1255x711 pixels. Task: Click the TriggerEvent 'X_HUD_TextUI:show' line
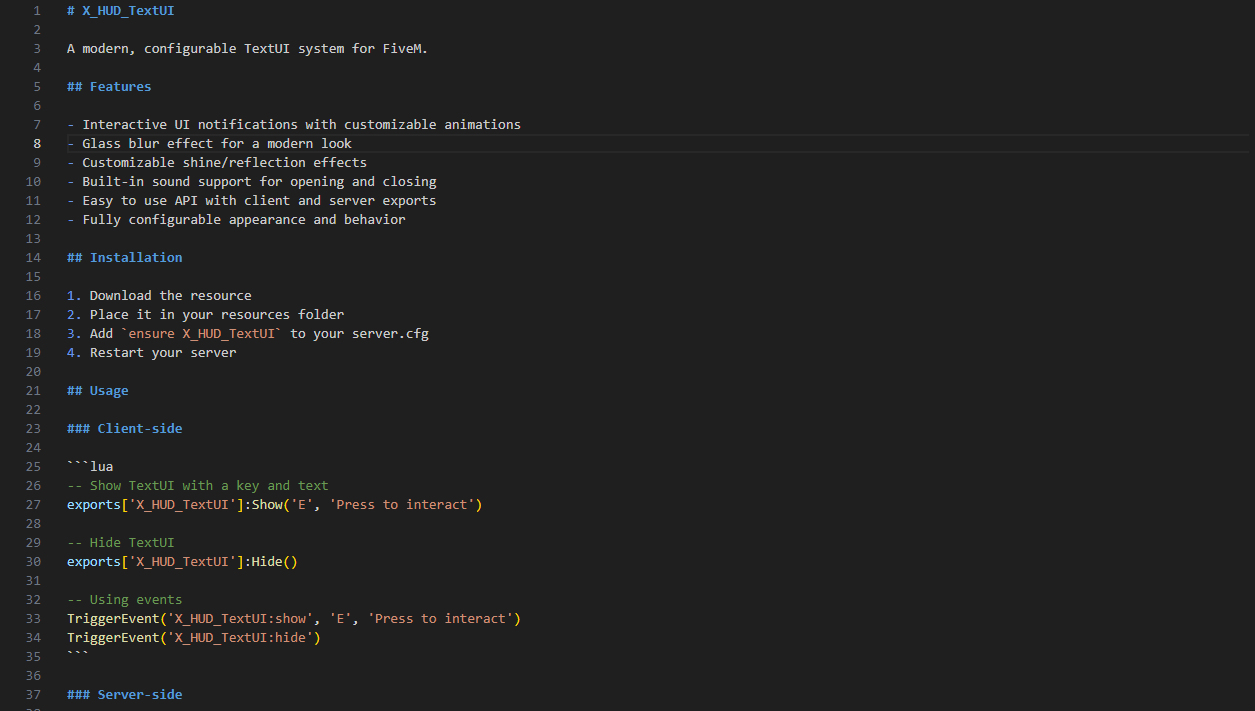(x=294, y=618)
